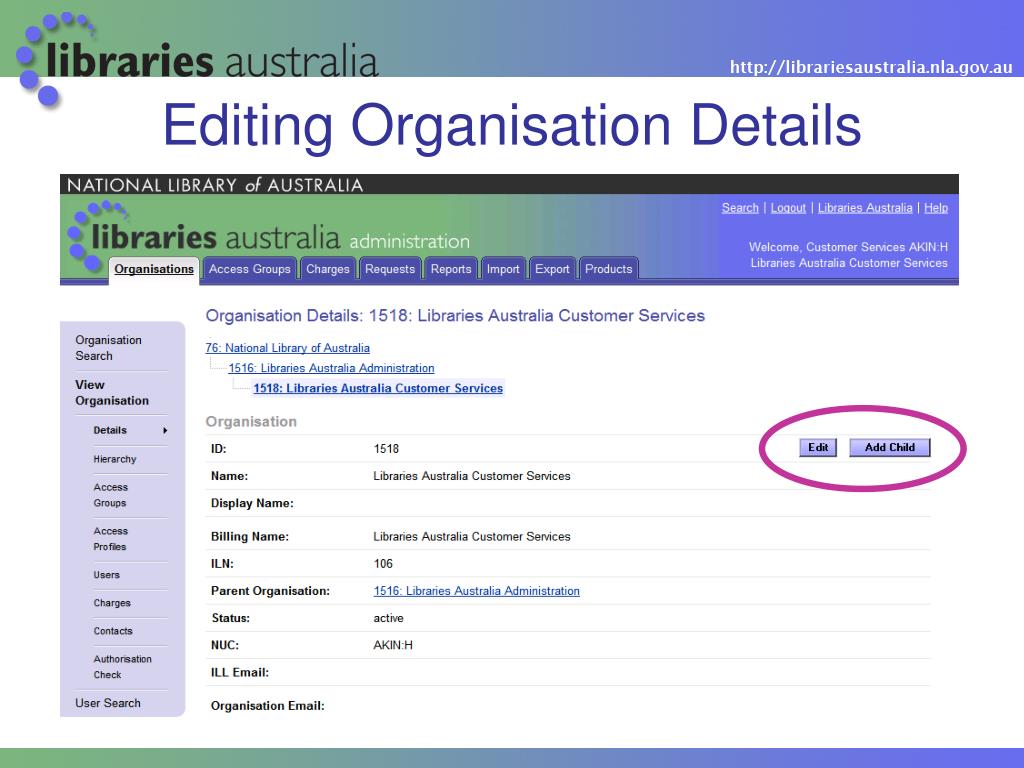1024x768 pixels.
Task: Click the Name value Libraries Australia Customer Services
Action: coord(472,476)
